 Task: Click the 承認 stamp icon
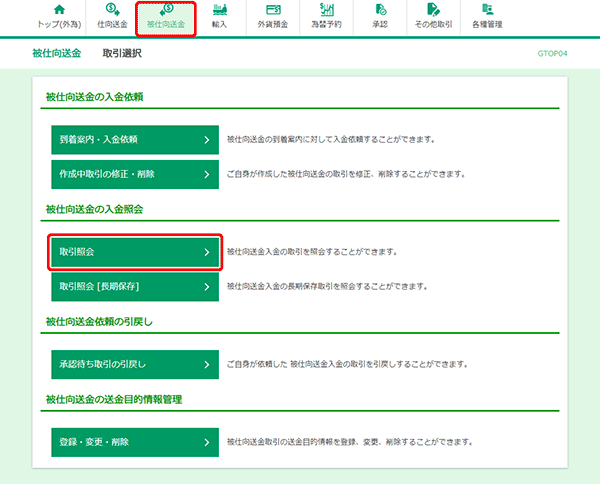(x=381, y=10)
